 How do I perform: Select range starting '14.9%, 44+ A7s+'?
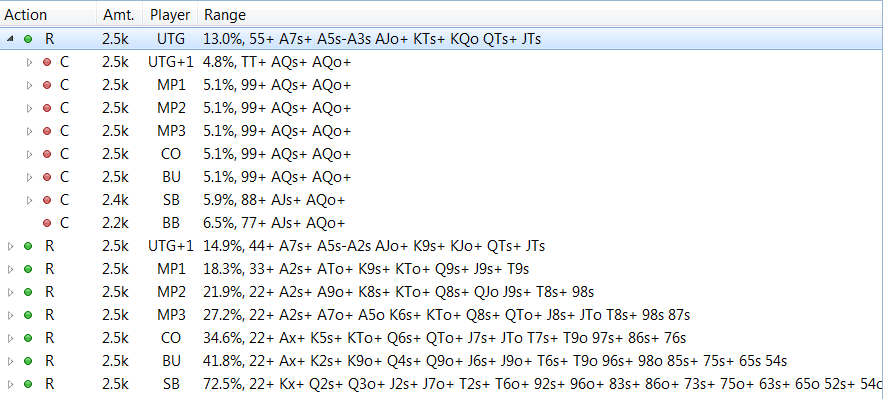(x=374, y=246)
